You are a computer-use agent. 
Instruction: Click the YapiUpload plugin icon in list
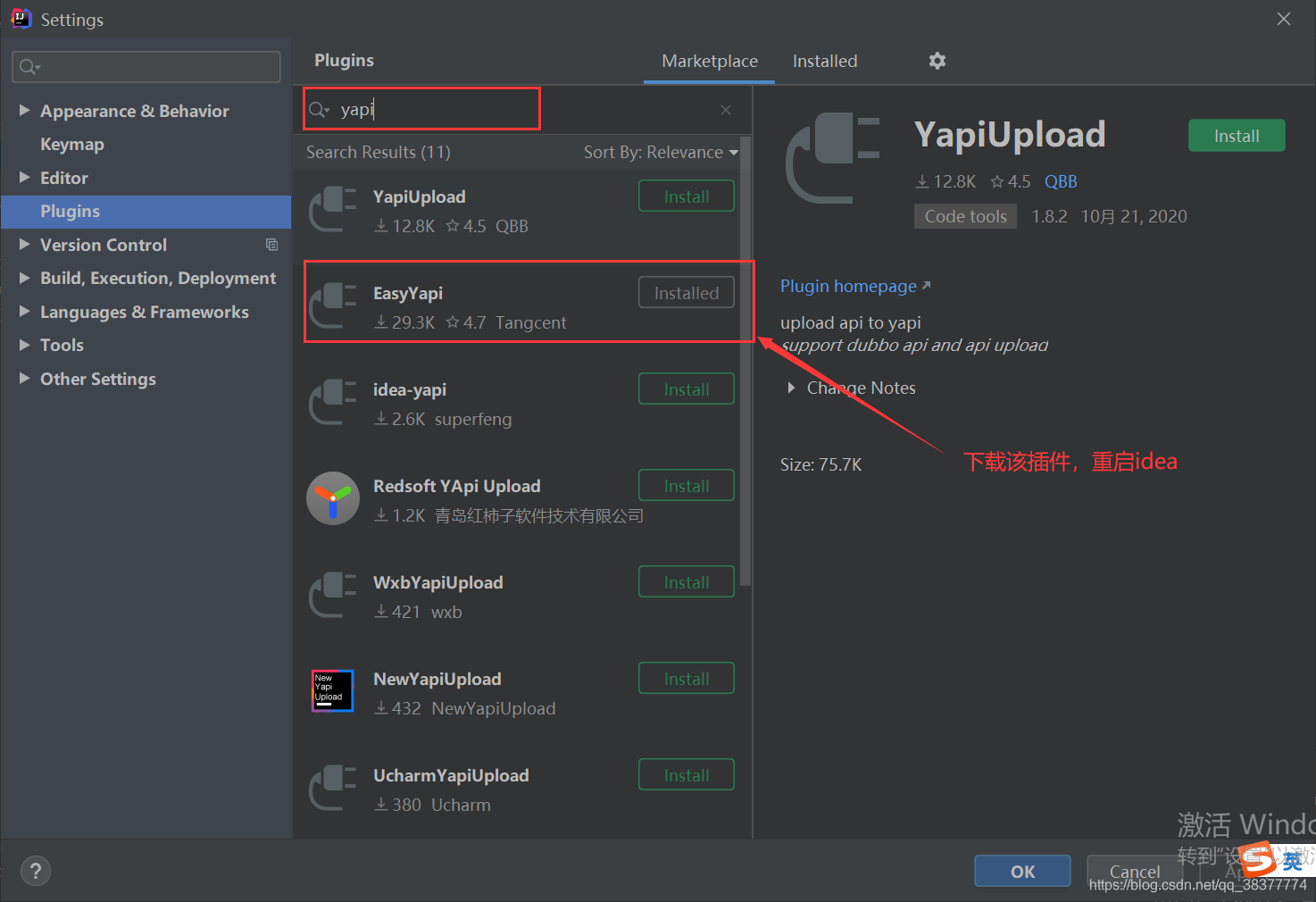coord(332,210)
